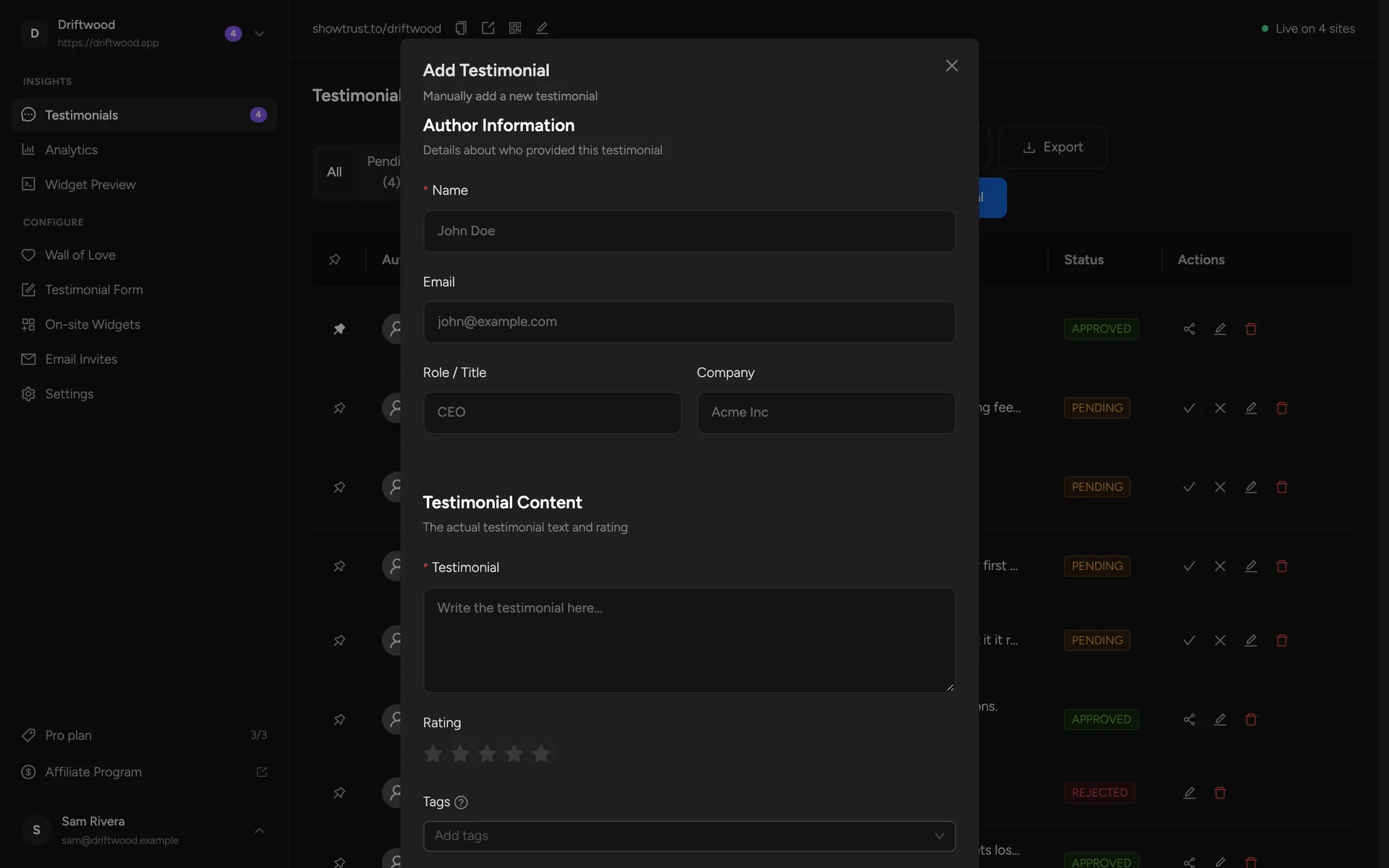Unpin the pinned first testimonial row

click(339, 329)
